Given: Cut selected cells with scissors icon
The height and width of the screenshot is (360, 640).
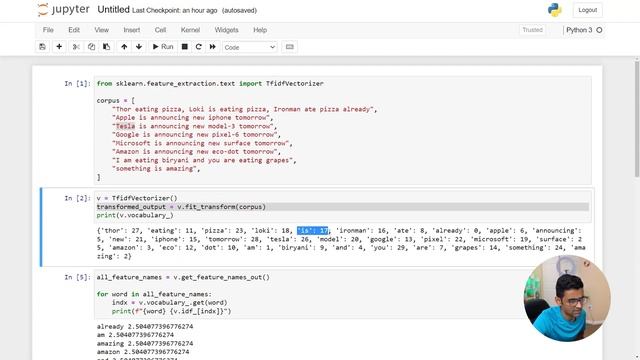Looking at the screenshot, I should point(76,47).
